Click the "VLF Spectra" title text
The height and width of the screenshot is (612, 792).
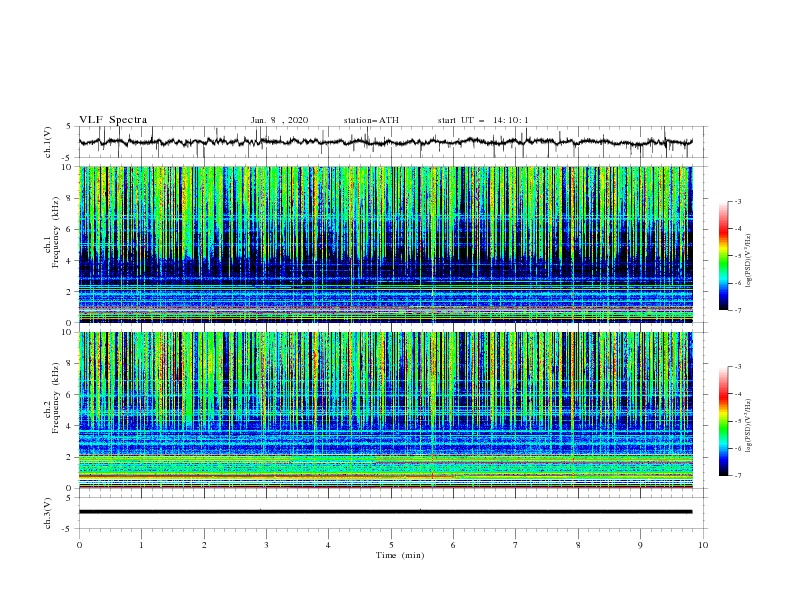click(x=113, y=120)
